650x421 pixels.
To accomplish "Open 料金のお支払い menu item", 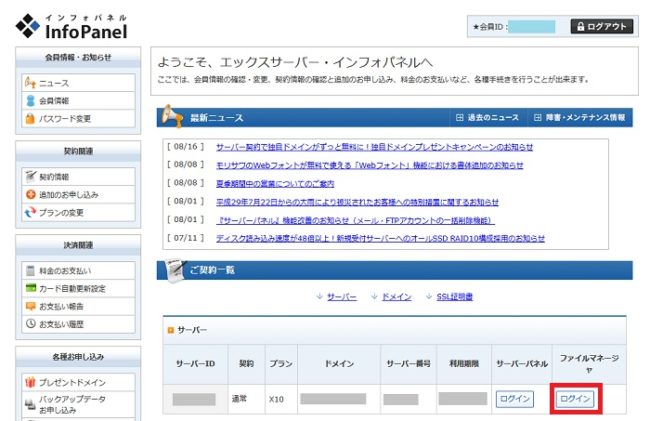I will pyautogui.click(x=78, y=271).
